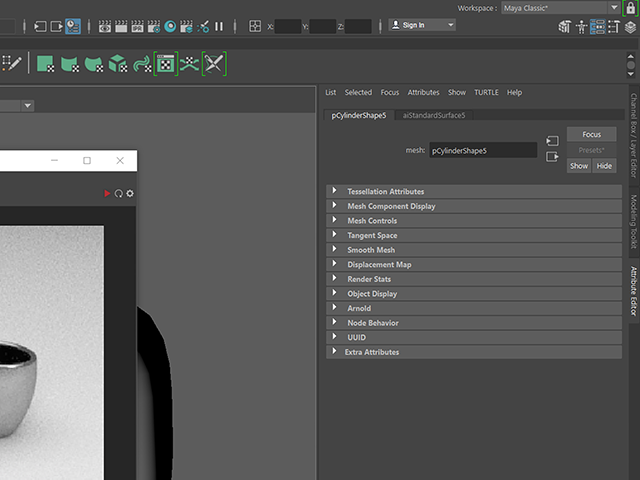Image resolution: width=640 pixels, height=480 pixels.
Task: Open the List menu in Attribute Editor
Action: [331, 93]
